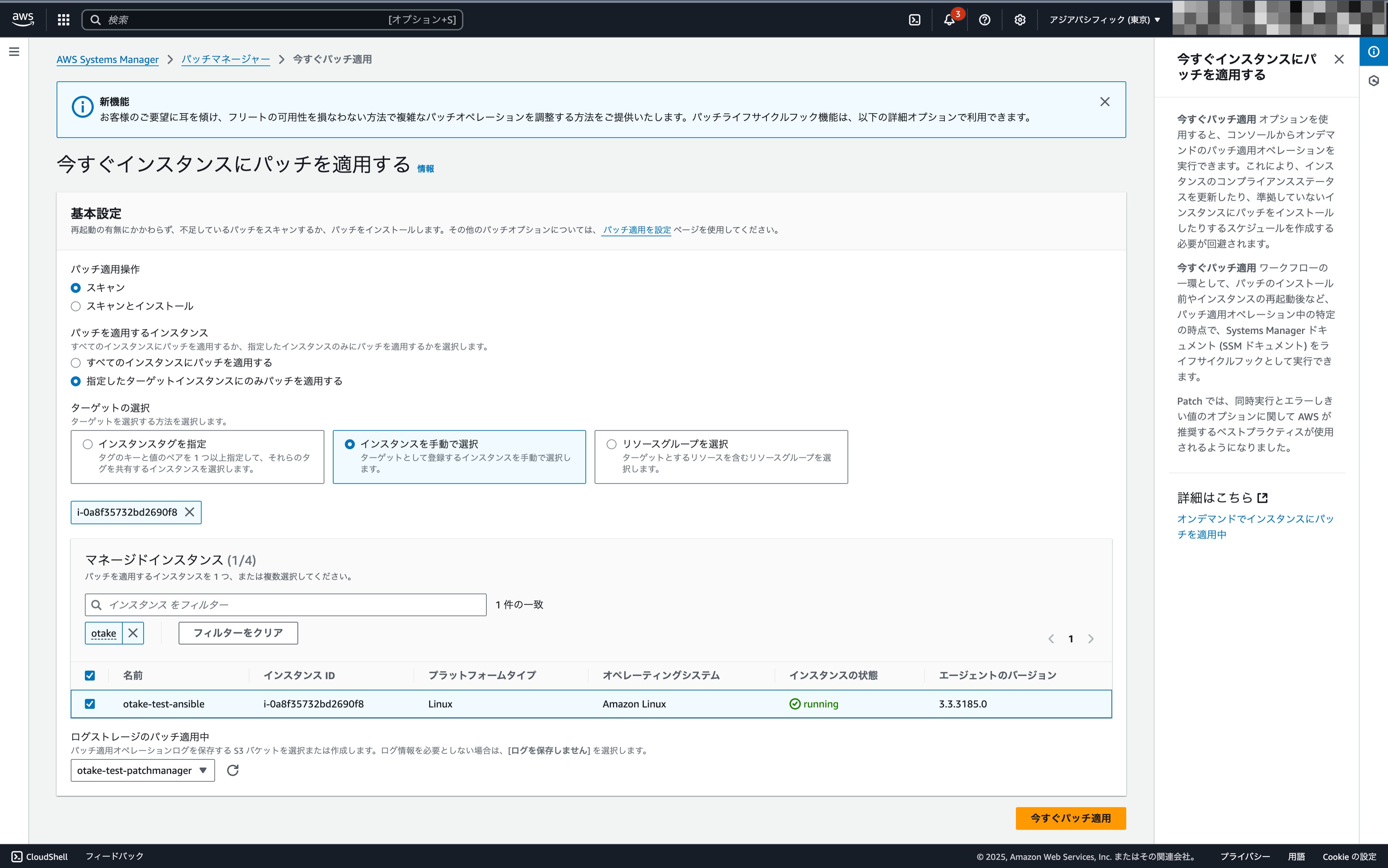Click the フィルターをクリア button
Viewport: 1388px width, 868px height.
[238, 633]
